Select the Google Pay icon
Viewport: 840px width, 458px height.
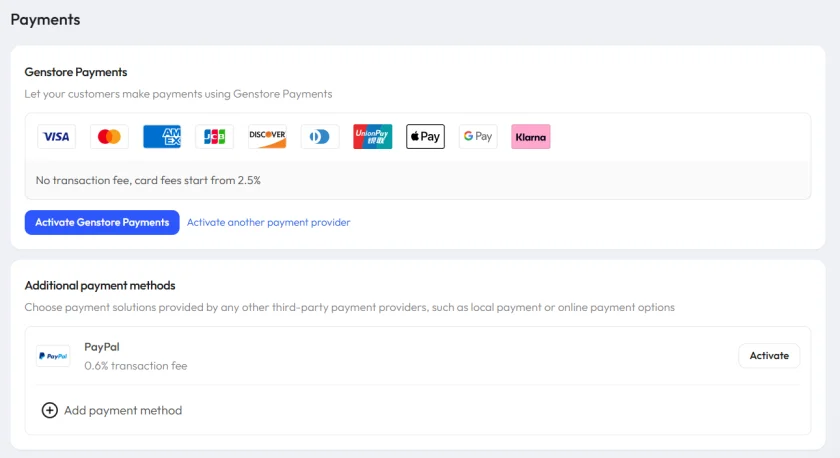coord(478,137)
